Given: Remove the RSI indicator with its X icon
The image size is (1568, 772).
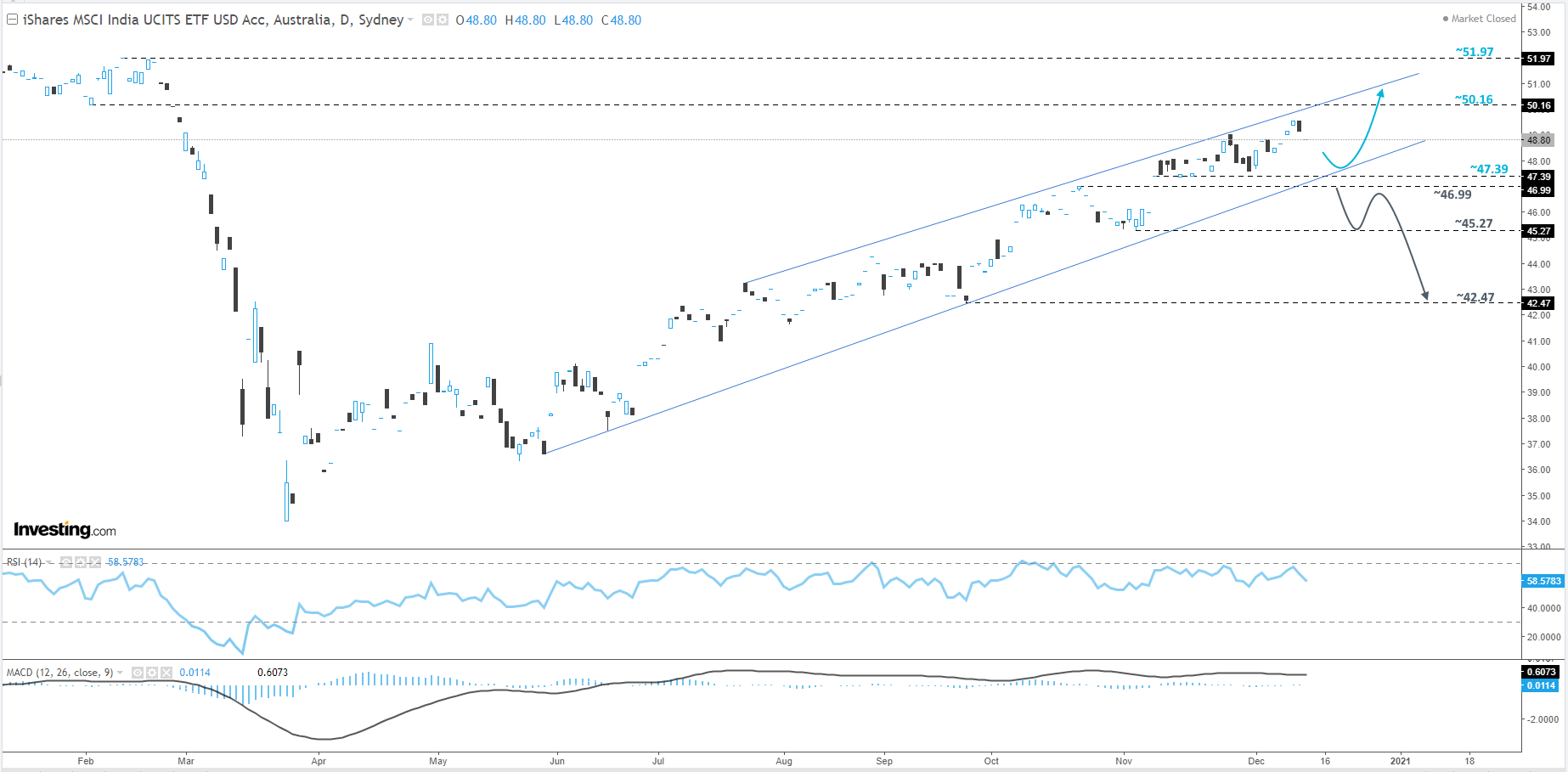Looking at the screenshot, I should (x=95, y=562).
